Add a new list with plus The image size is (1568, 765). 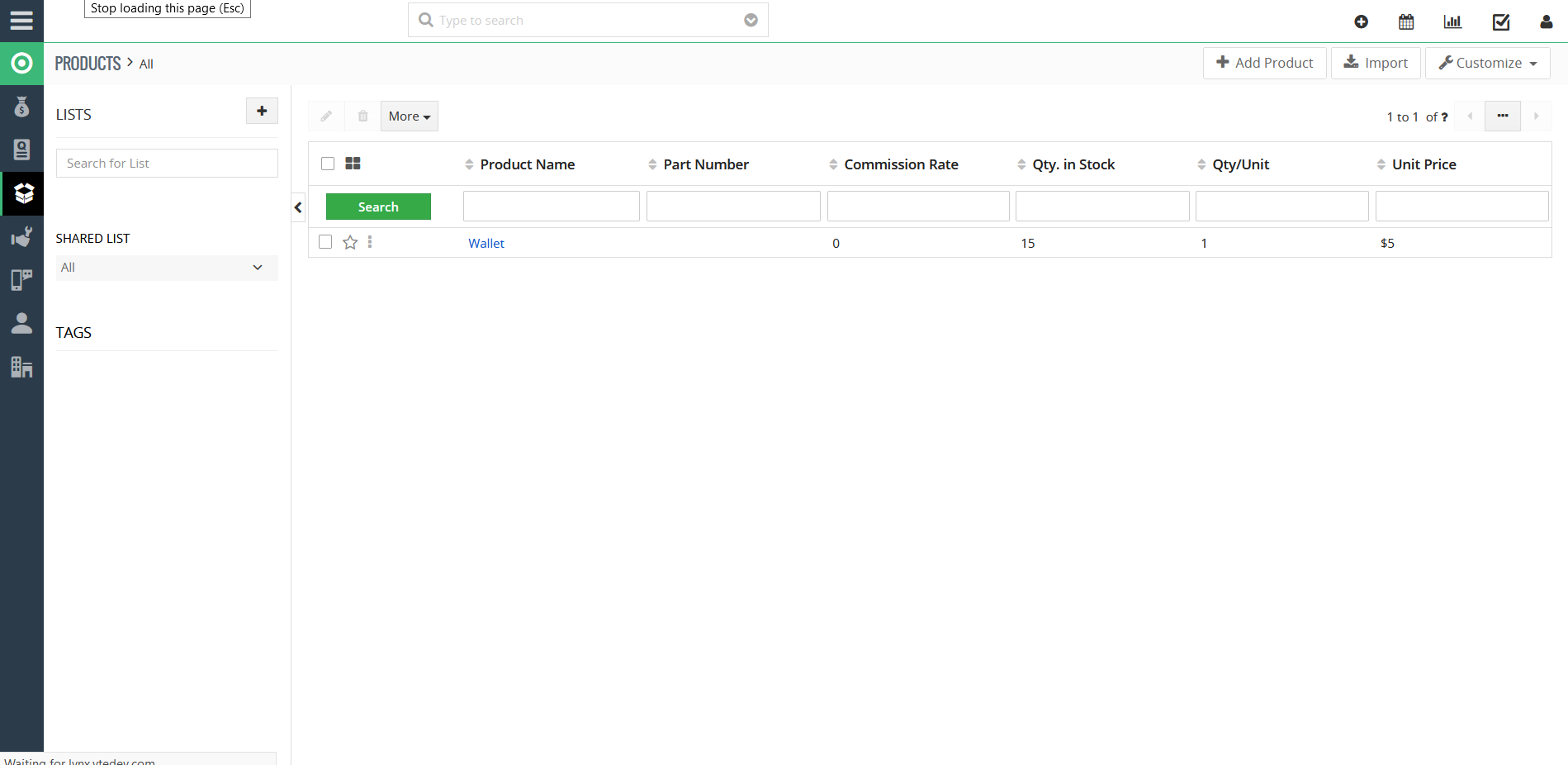click(262, 111)
